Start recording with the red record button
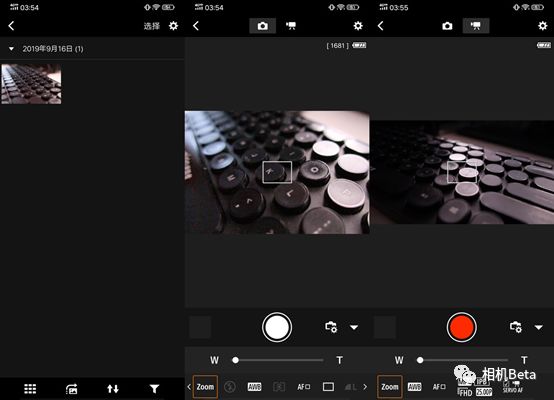The height and width of the screenshot is (400, 554). [x=461, y=327]
